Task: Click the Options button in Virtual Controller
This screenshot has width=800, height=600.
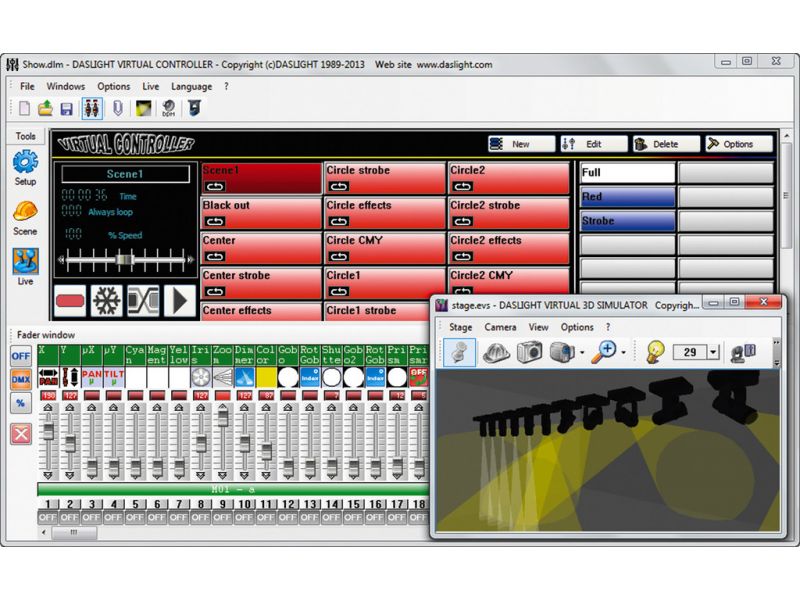Action: [x=739, y=144]
